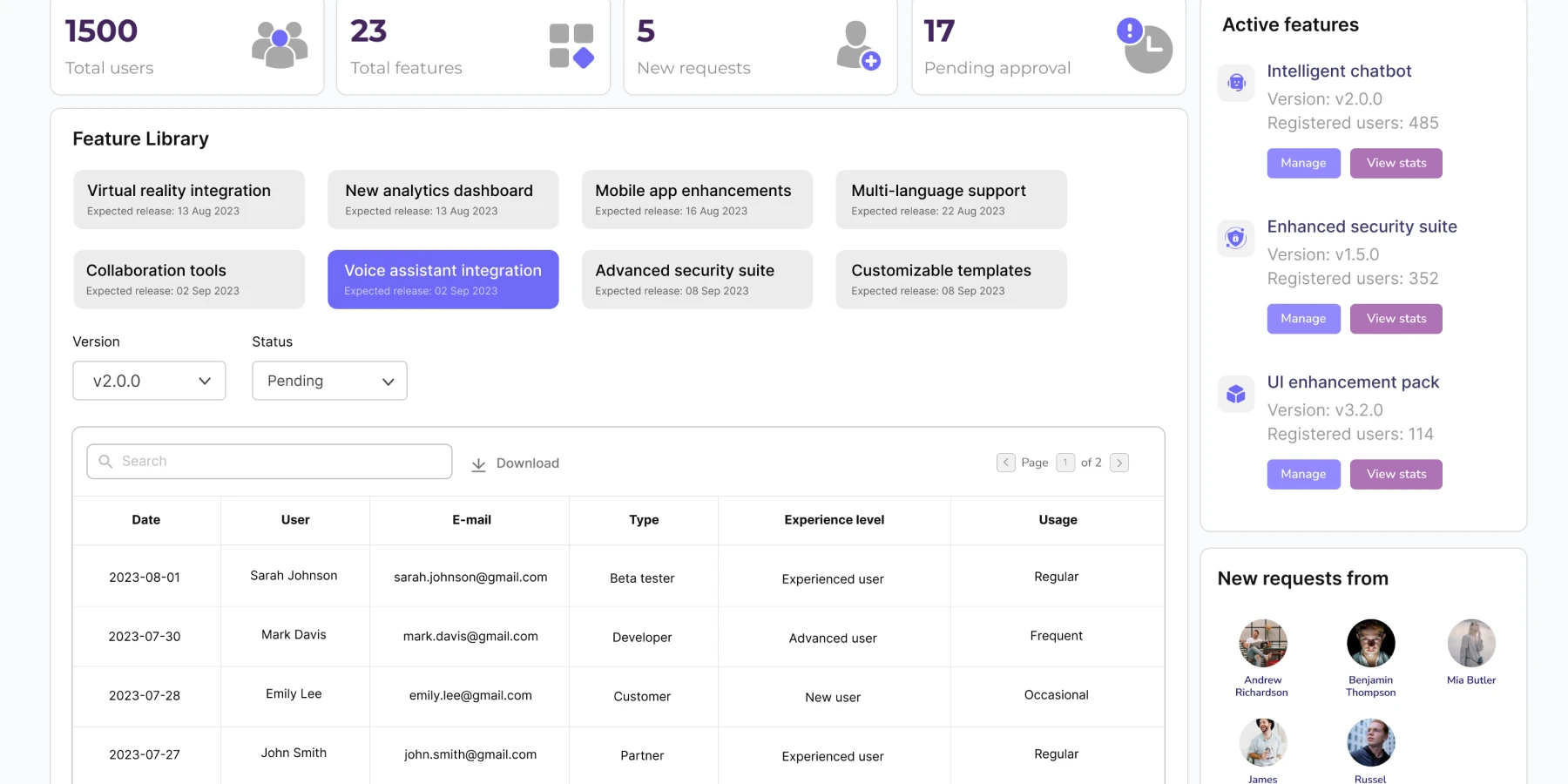Open the Version v2.0.0 dropdown

coord(149,381)
